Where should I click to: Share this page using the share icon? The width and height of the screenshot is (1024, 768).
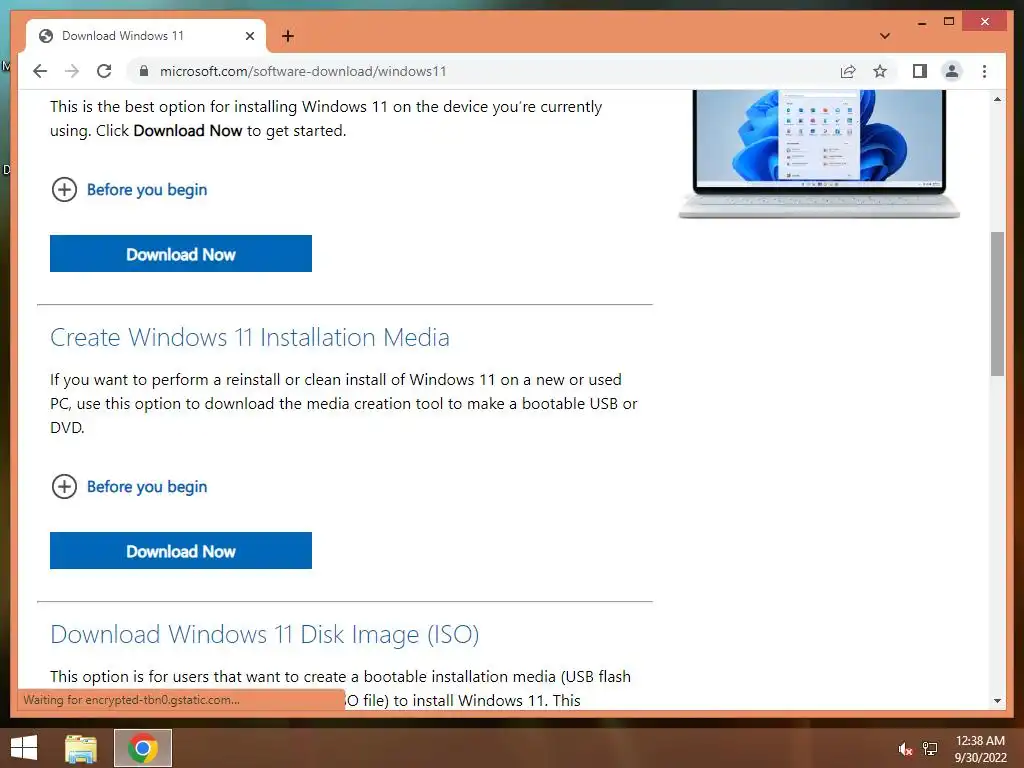[848, 71]
